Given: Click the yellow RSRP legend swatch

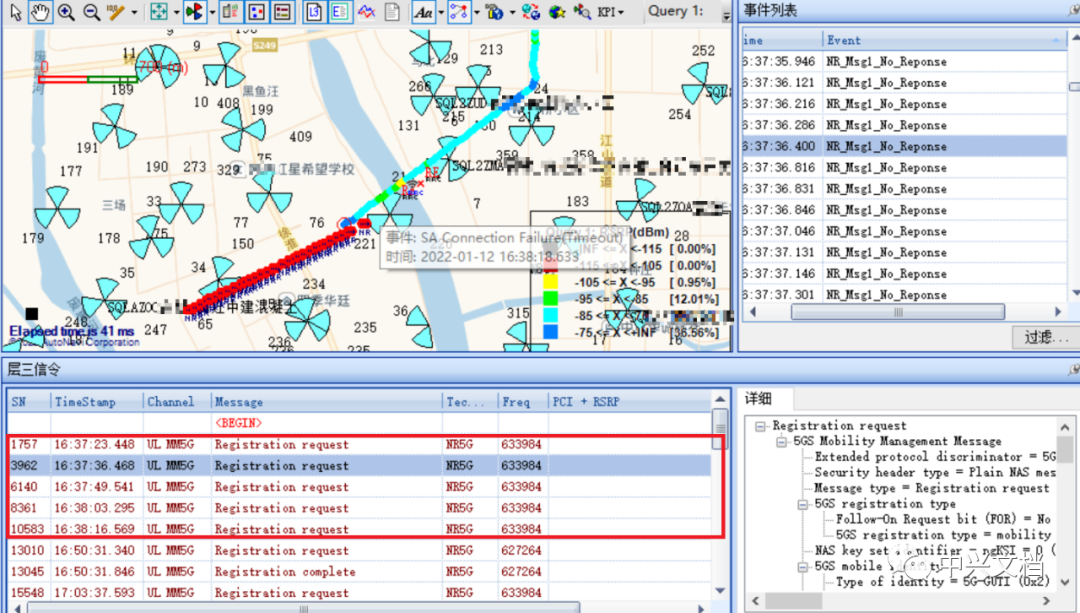Looking at the screenshot, I should [548, 281].
